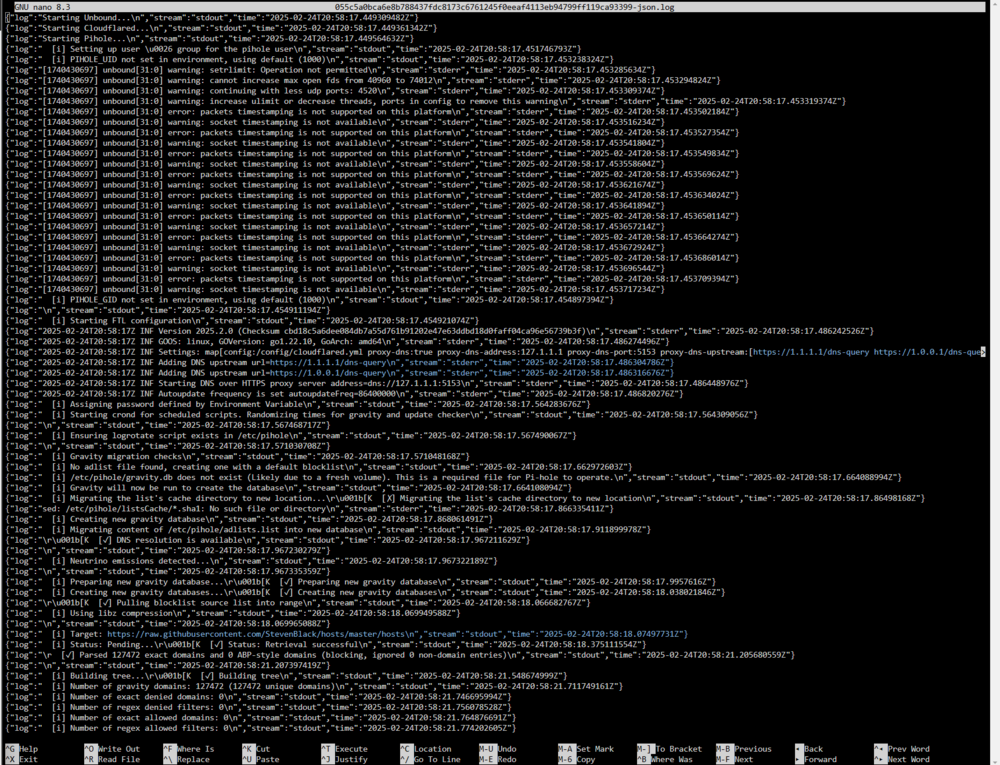Click the "Starting FTL configuration" log line
1000x765 pixels.
pyautogui.click(x=242, y=321)
